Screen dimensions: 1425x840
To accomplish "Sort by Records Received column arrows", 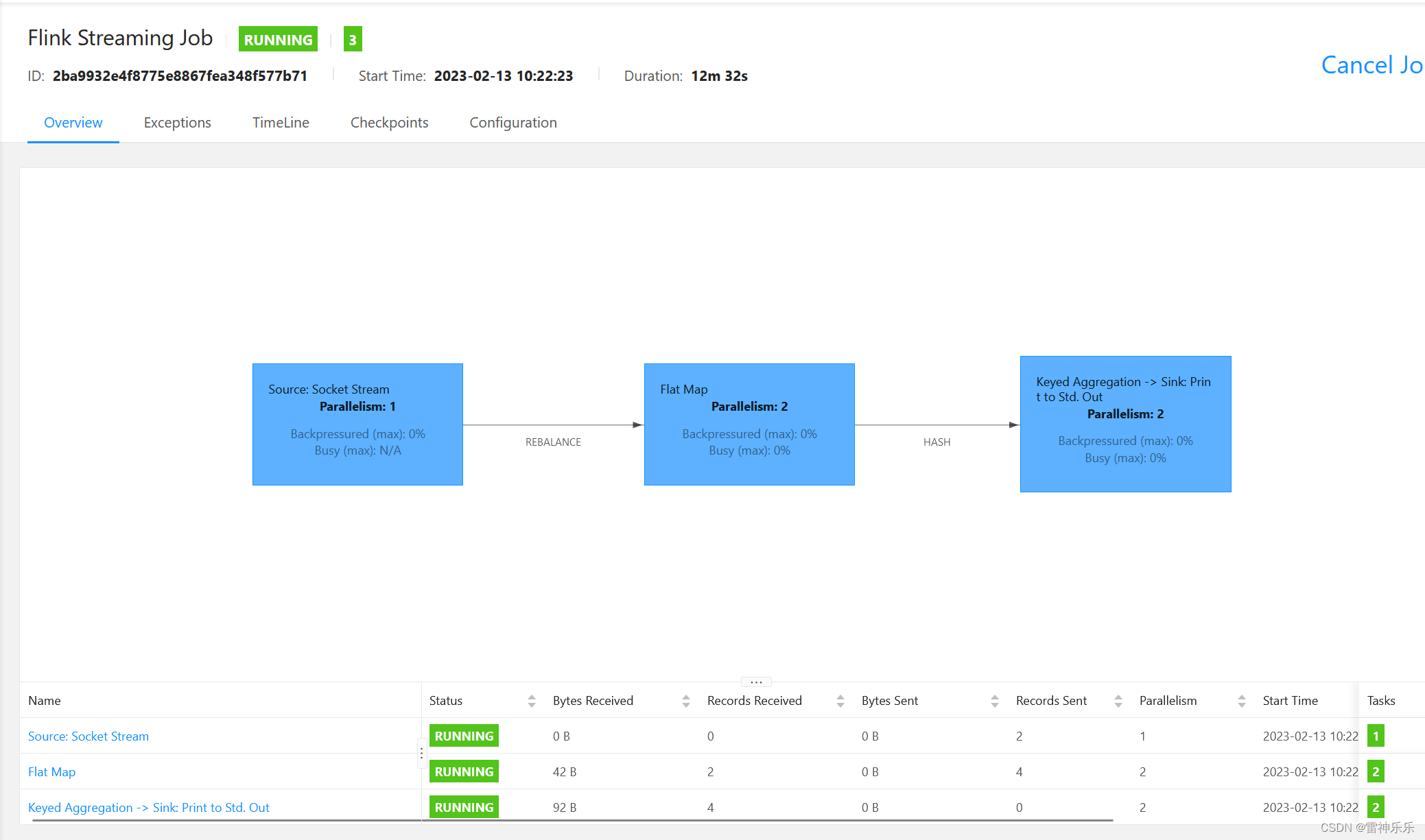I will pyautogui.click(x=840, y=701).
